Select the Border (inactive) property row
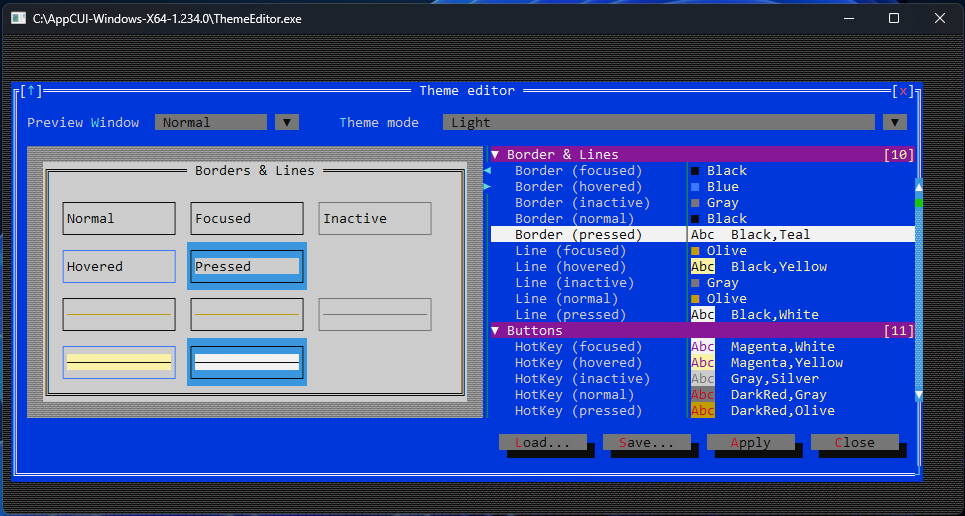 (703, 203)
